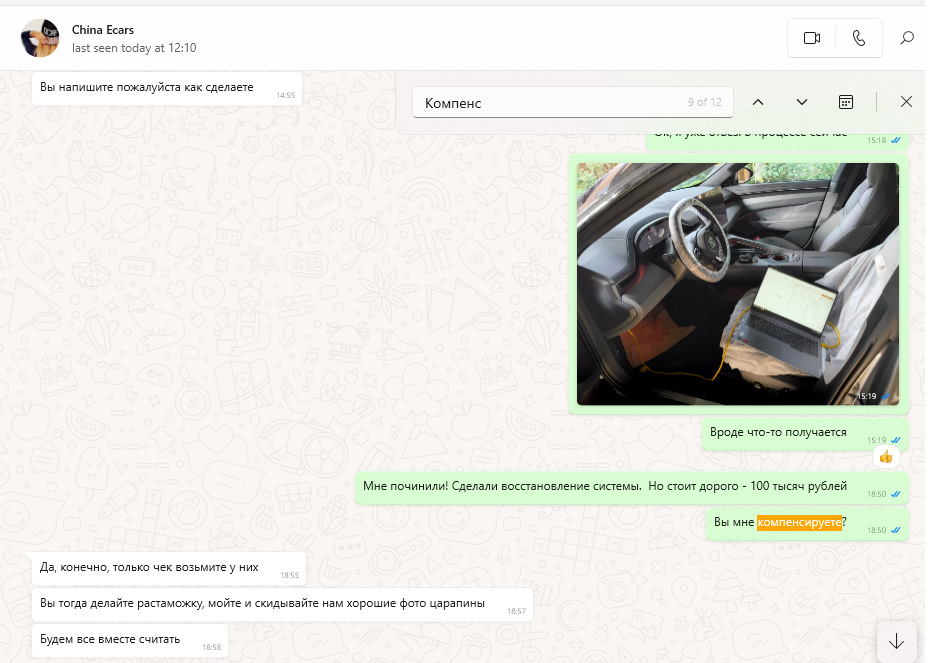Open China Ecars profile picture
931x663 pixels.
(x=40, y=38)
